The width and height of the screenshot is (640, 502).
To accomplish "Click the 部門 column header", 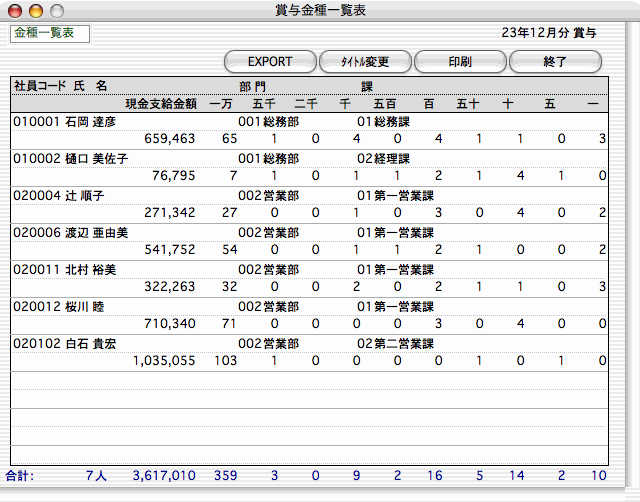I will point(252,86).
